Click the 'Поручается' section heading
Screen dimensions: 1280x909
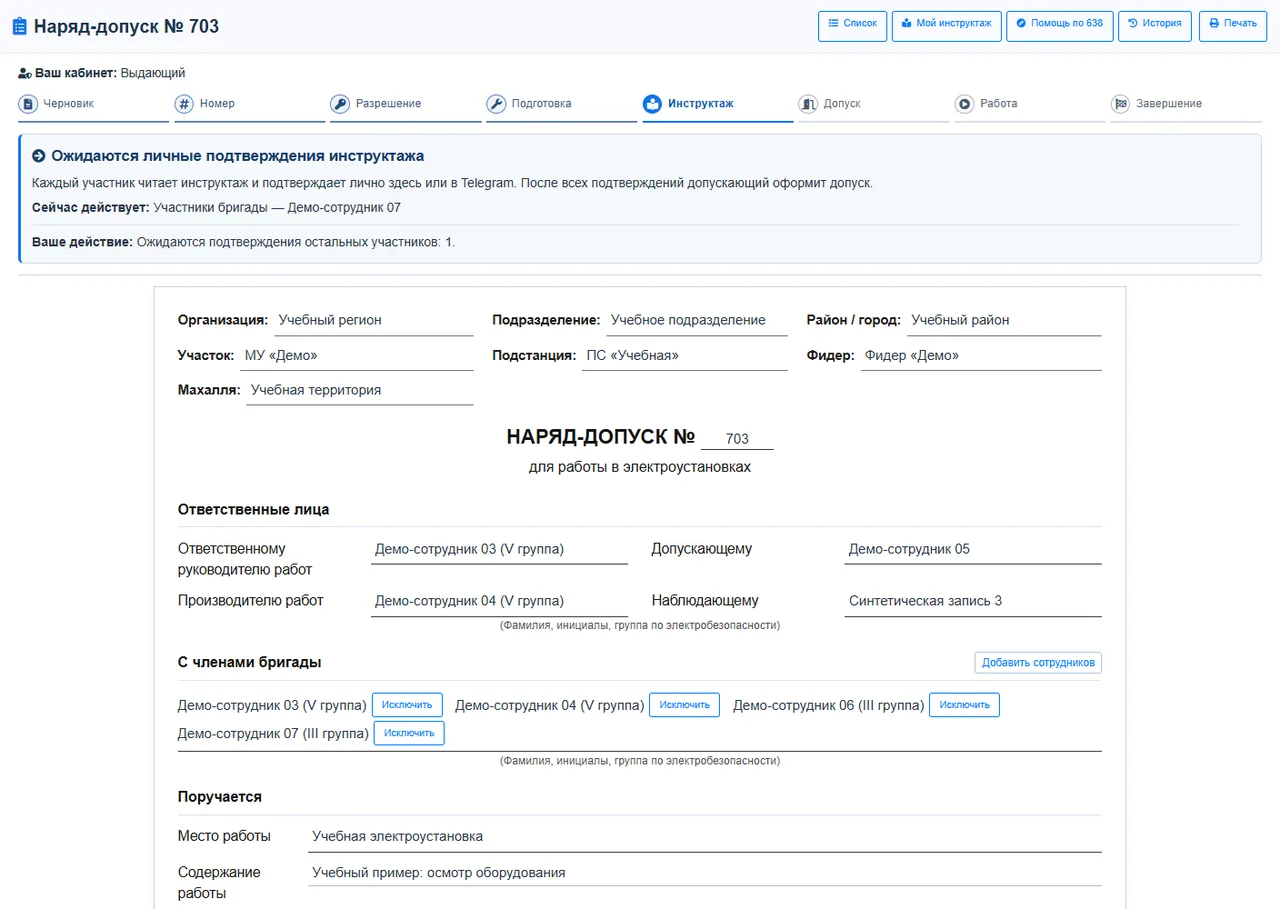(x=220, y=797)
